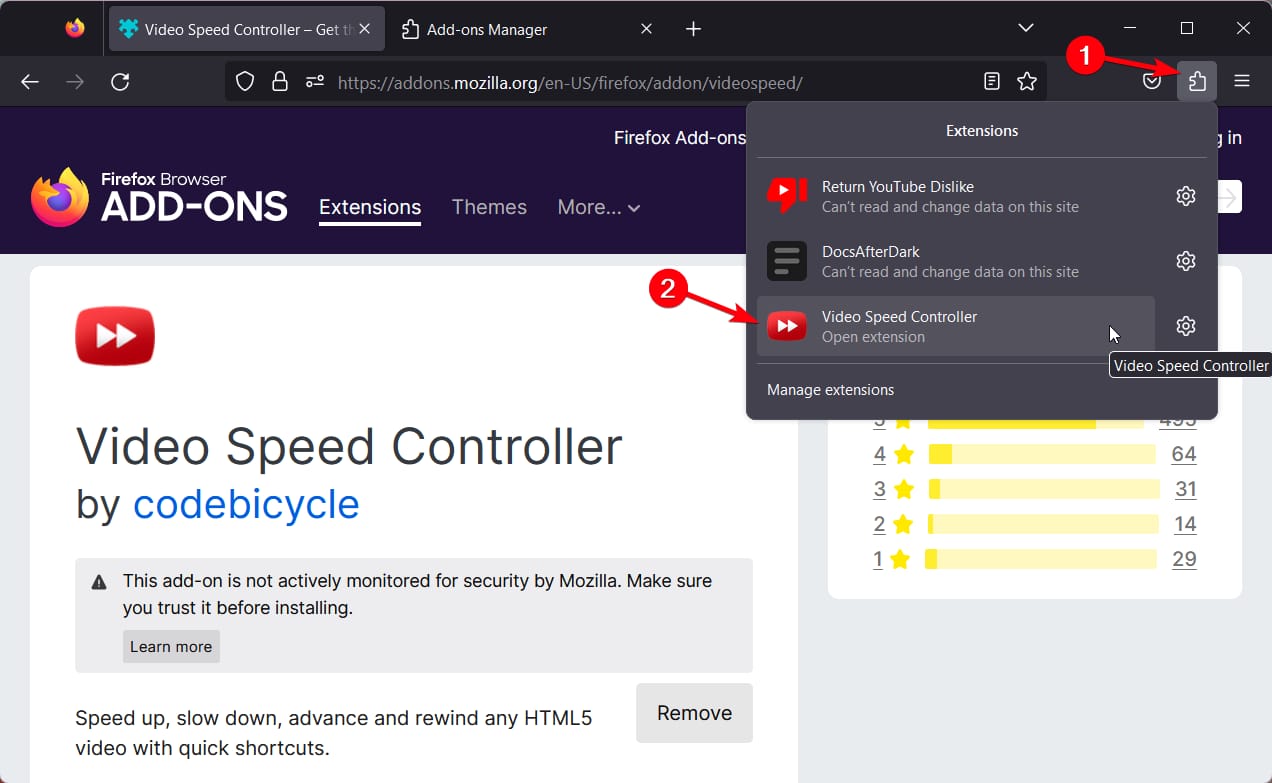Bookmark this page with the star icon
Image resolution: width=1272 pixels, height=783 pixels.
1027,82
